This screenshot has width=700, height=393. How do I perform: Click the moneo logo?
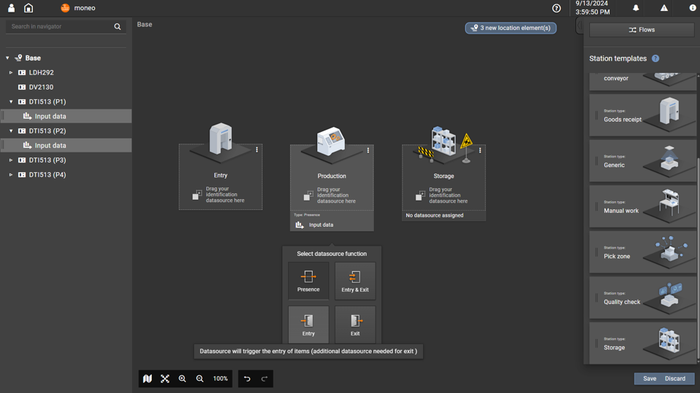pos(65,8)
